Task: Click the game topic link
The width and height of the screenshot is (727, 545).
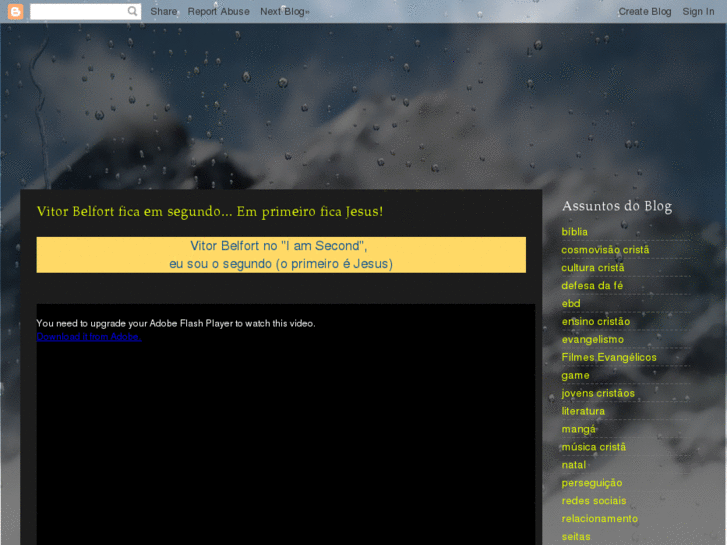Action: click(x=575, y=376)
